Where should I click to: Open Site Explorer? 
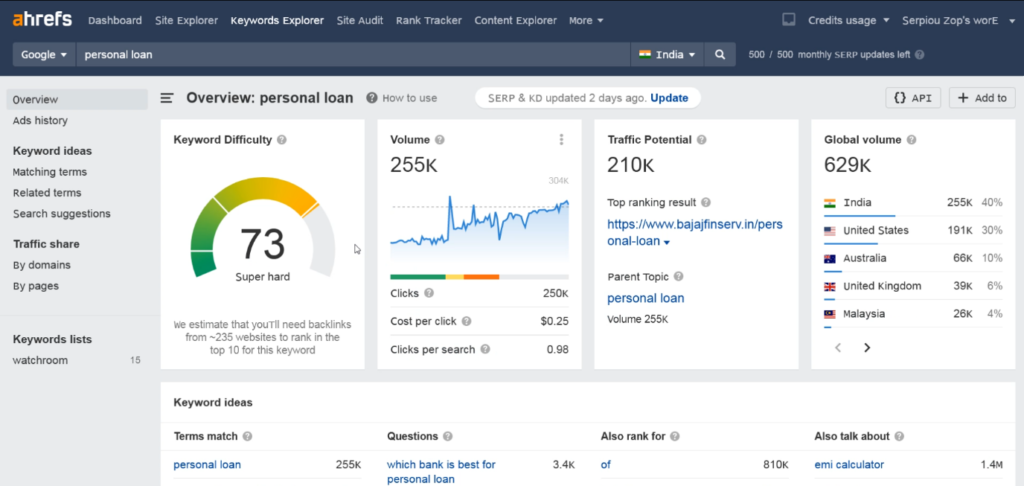(x=186, y=20)
